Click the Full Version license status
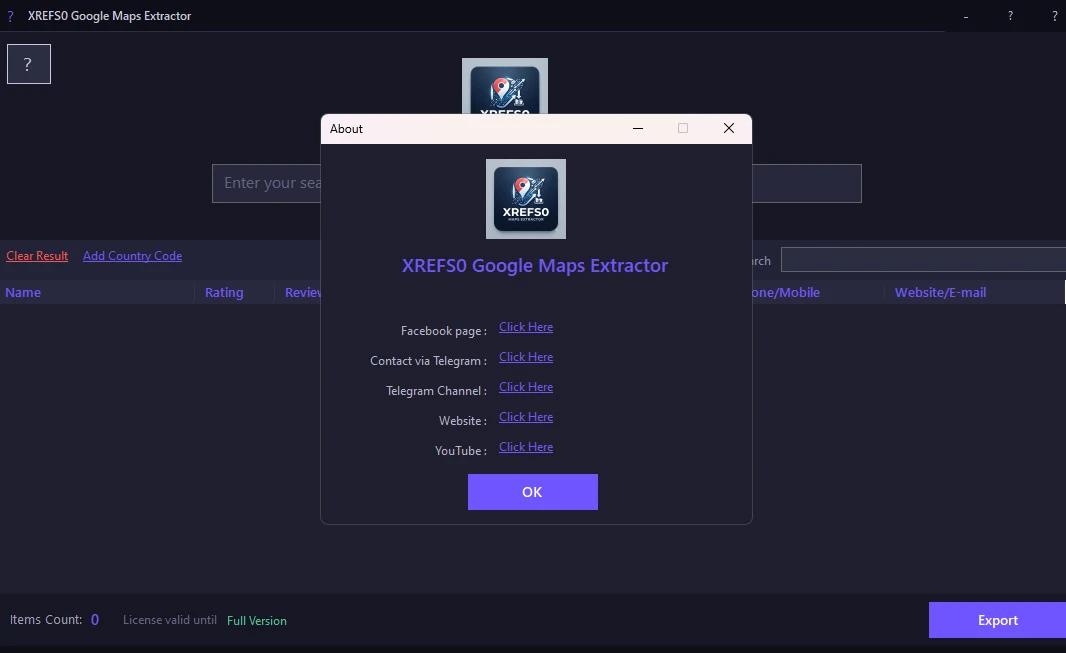This screenshot has width=1066, height=653. (x=257, y=620)
